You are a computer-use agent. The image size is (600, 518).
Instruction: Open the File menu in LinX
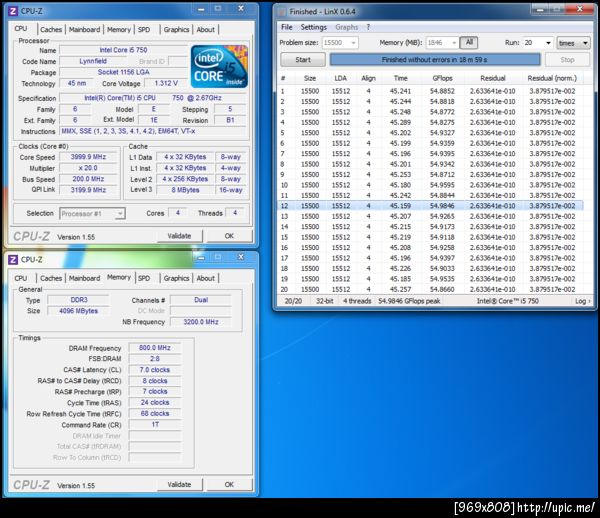coord(287,27)
